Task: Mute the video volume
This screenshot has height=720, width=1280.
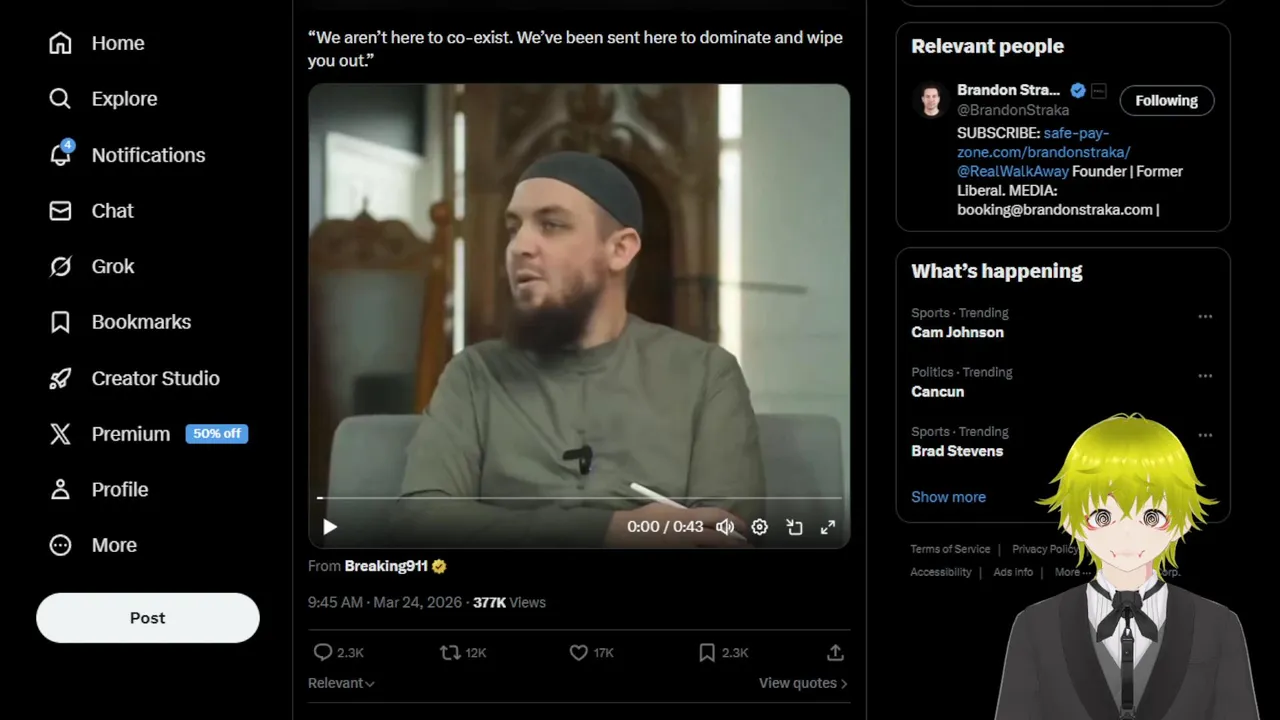Action: [x=725, y=527]
